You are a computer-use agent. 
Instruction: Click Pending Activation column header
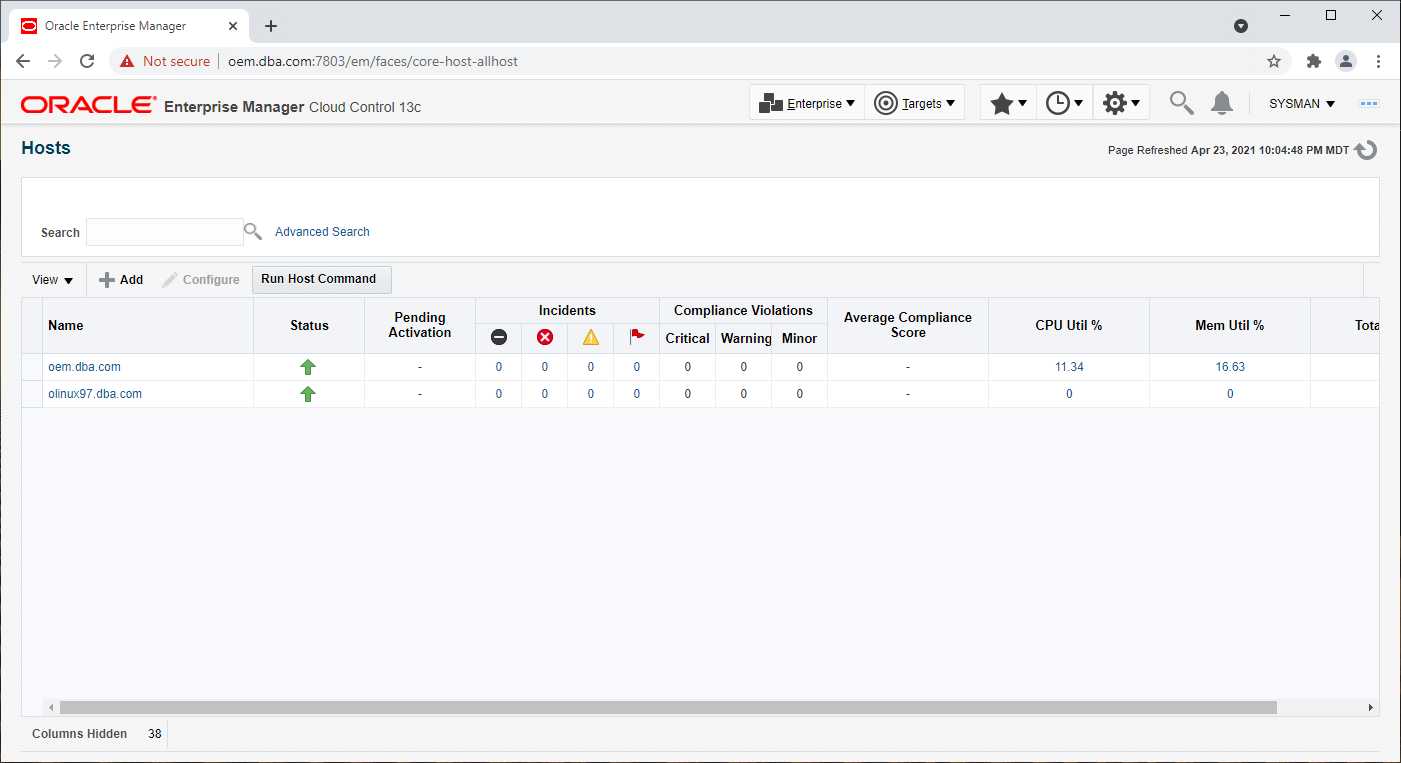click(420, 325)
